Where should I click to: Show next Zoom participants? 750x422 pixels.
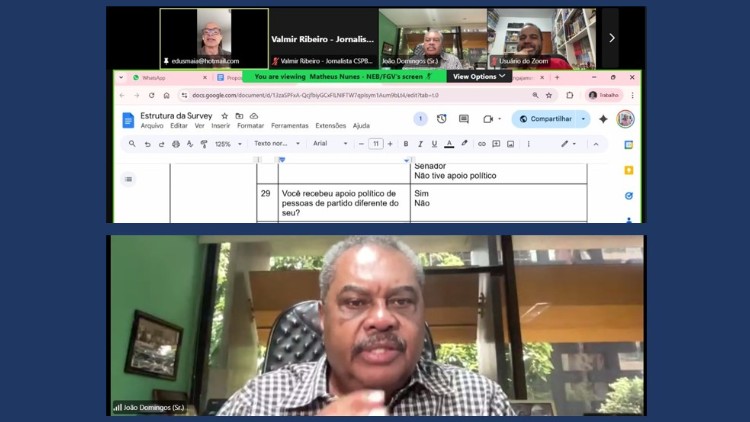point(611,38)
